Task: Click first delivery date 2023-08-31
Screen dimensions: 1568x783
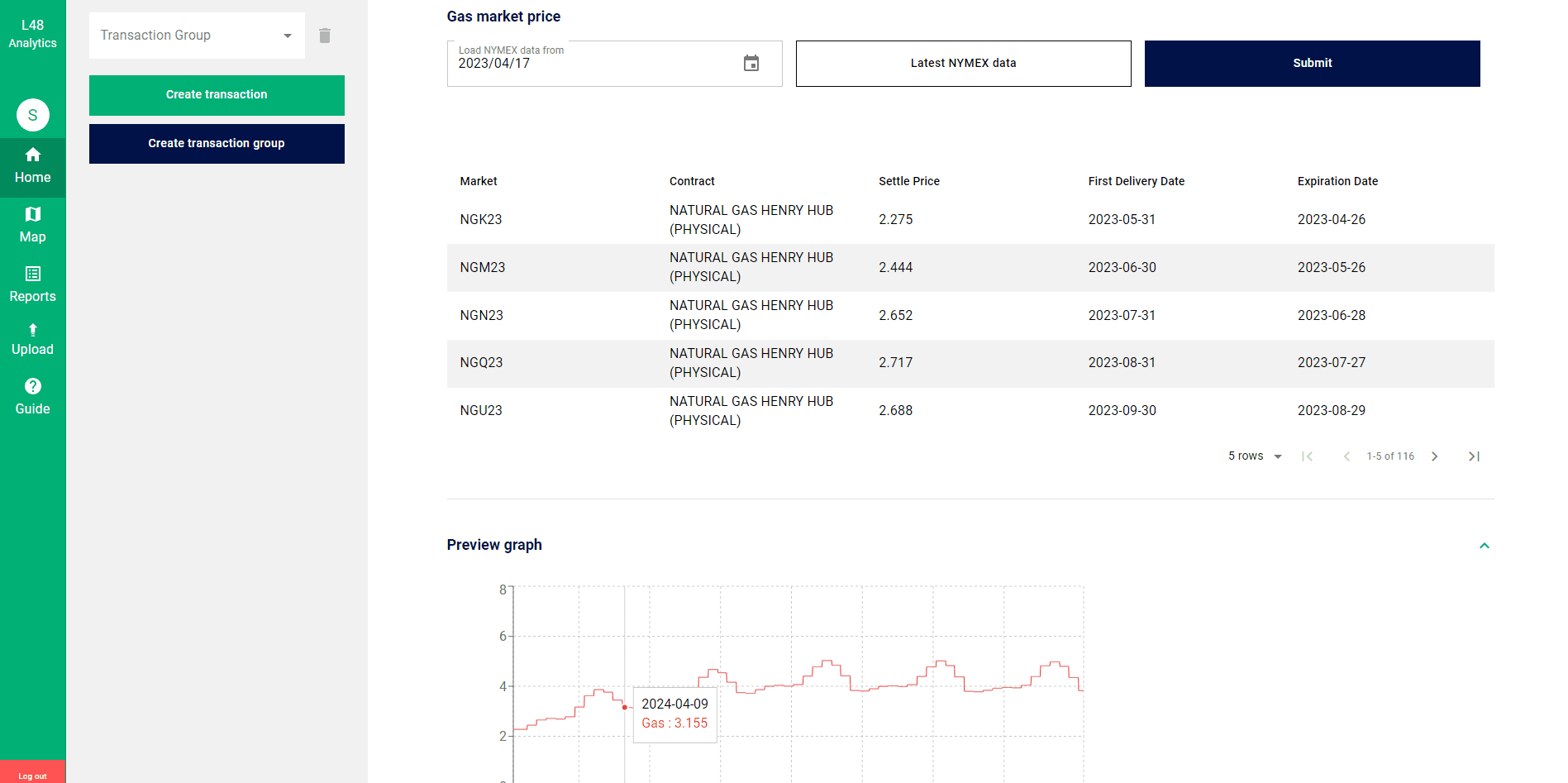Action: [1122, 363]
